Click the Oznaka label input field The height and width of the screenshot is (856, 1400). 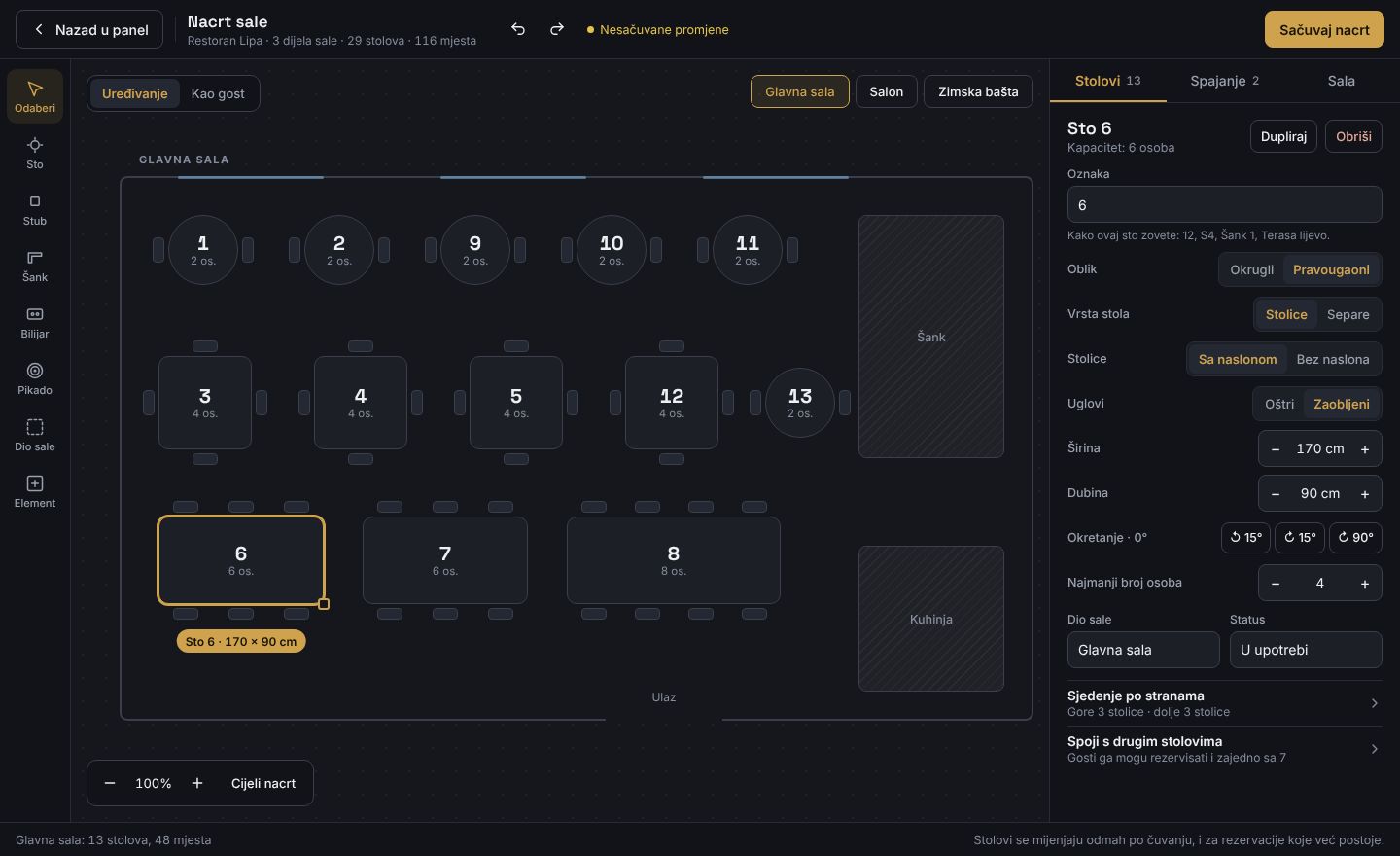[x=1225, y=204]
